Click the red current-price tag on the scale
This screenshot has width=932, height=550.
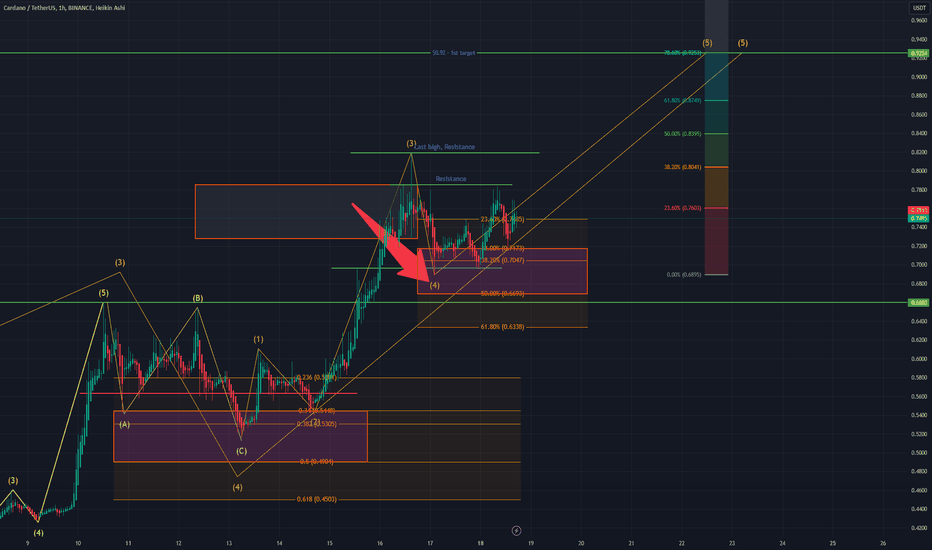pos(918,210)
